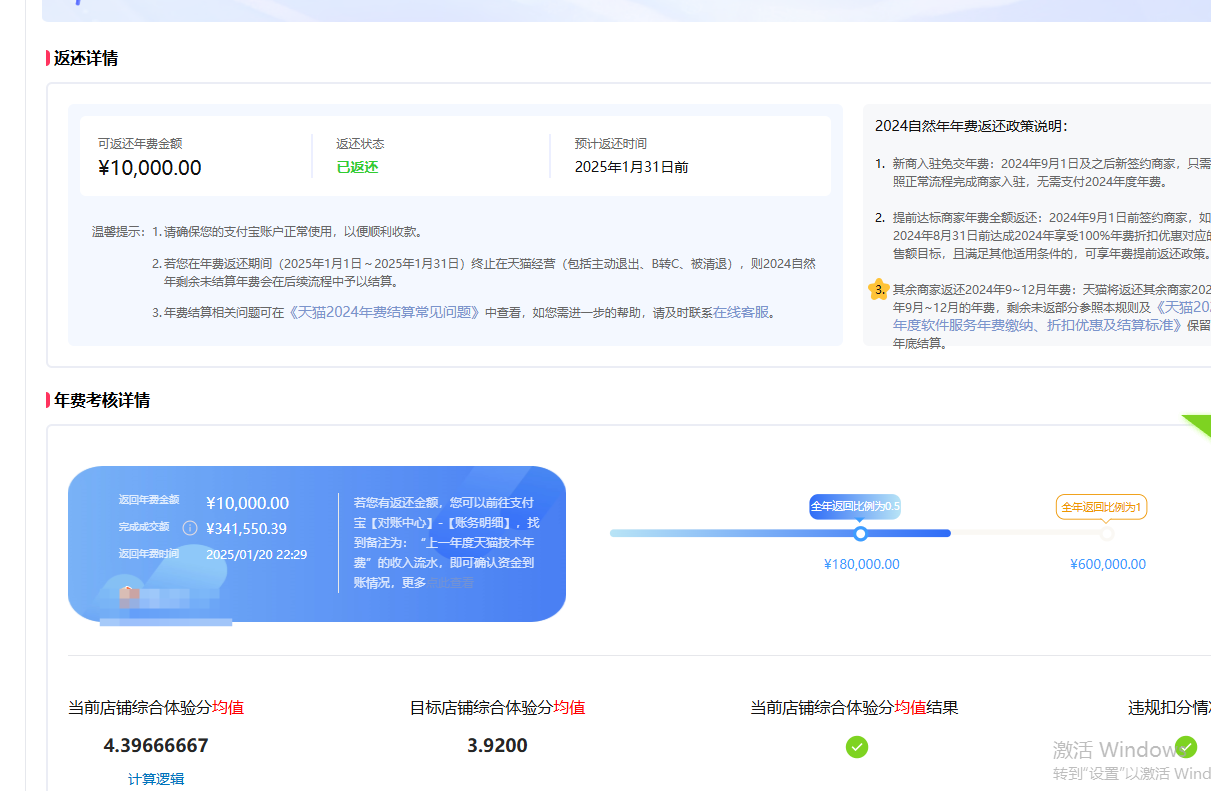Viewport: 1211px width, 791px height.
Task: Click green checkmark under 当前店铺综合体验分均值结果
Action: 856,746
